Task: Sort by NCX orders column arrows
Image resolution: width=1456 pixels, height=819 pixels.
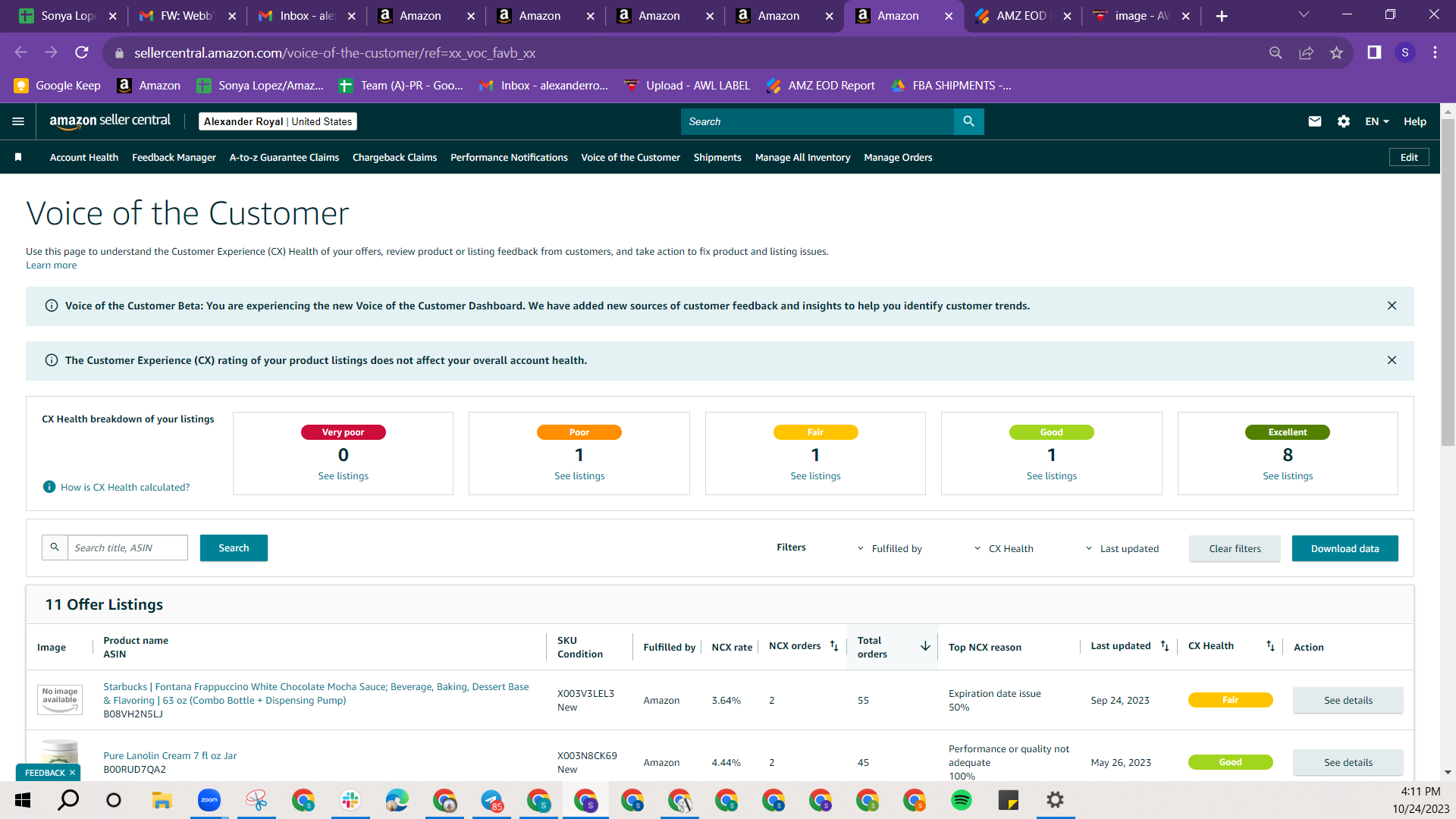Action: point(834,646)
